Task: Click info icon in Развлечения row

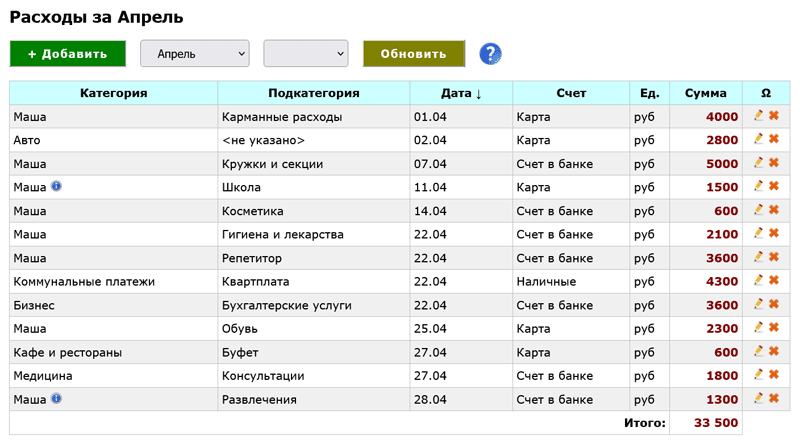Action: pyautogui.click(x=56, y=398)
